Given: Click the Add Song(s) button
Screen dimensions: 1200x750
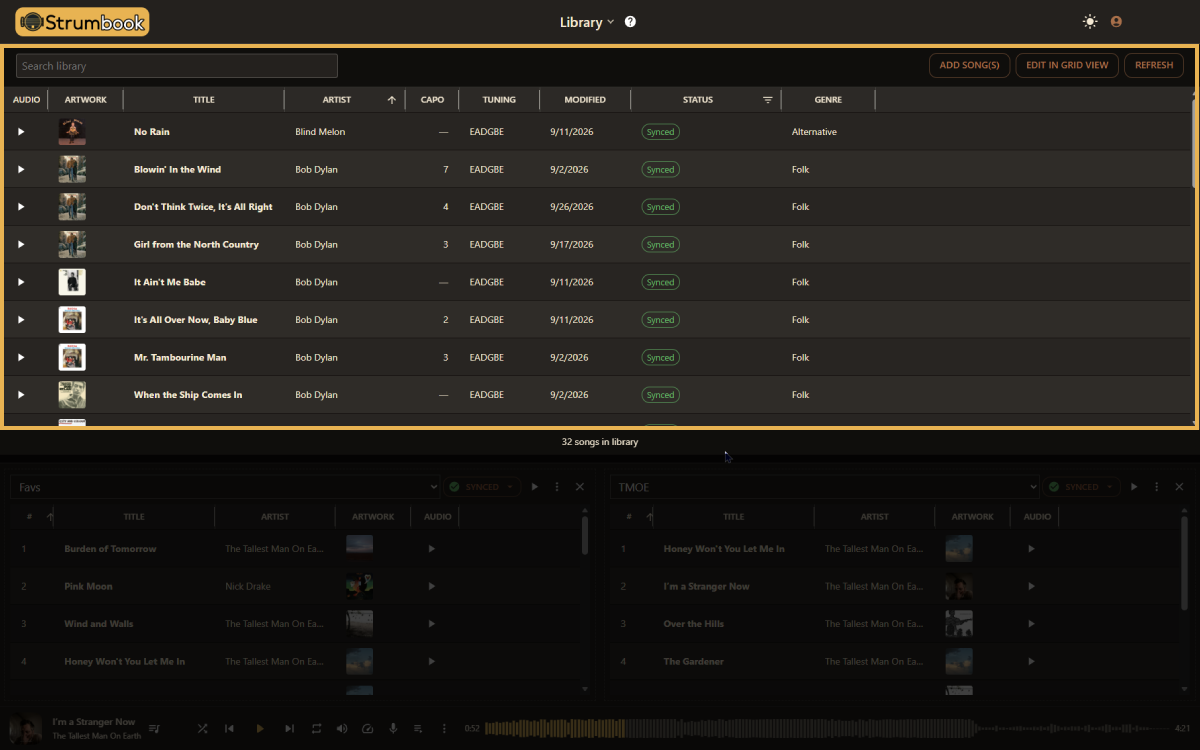Looking at the screenshot, I should 970,65.
